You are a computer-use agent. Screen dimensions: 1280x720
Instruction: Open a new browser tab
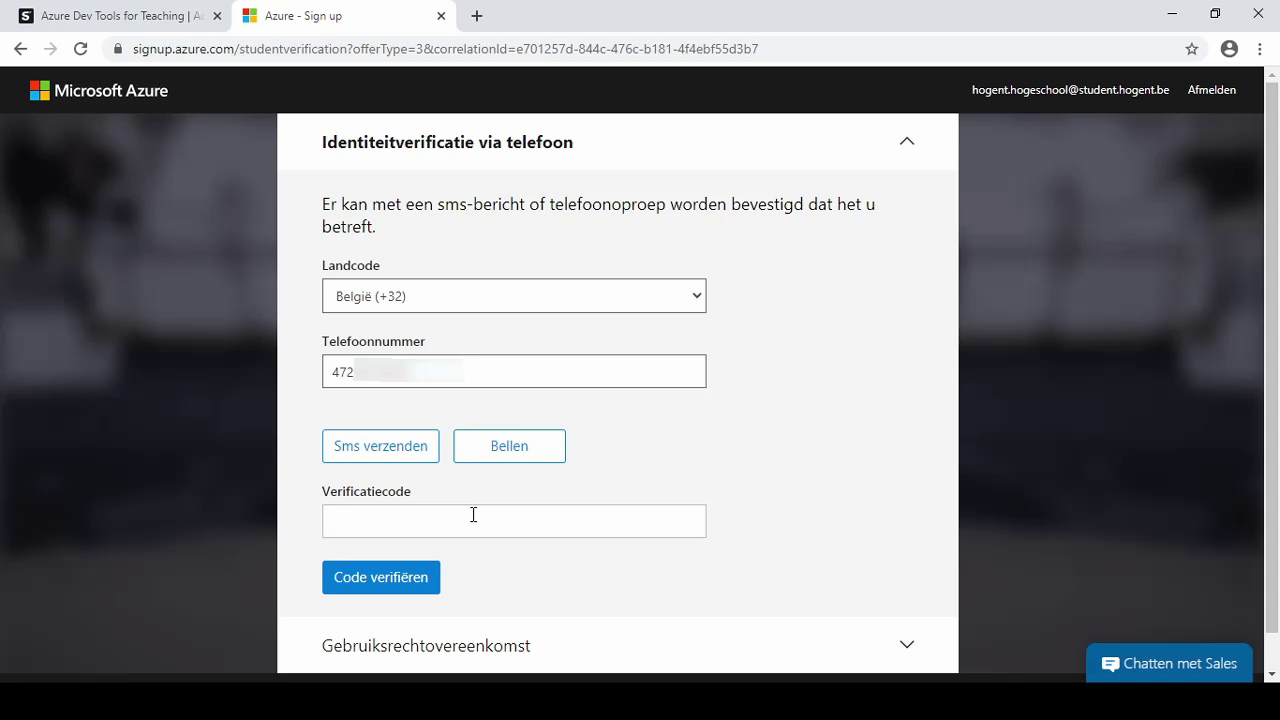click(x=477, y=16)
